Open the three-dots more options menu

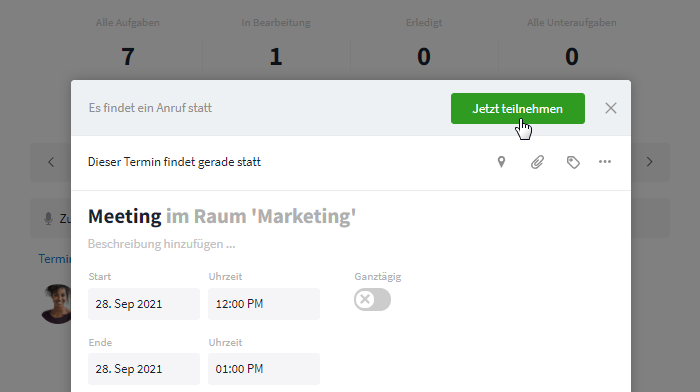(x=605, y=162)
